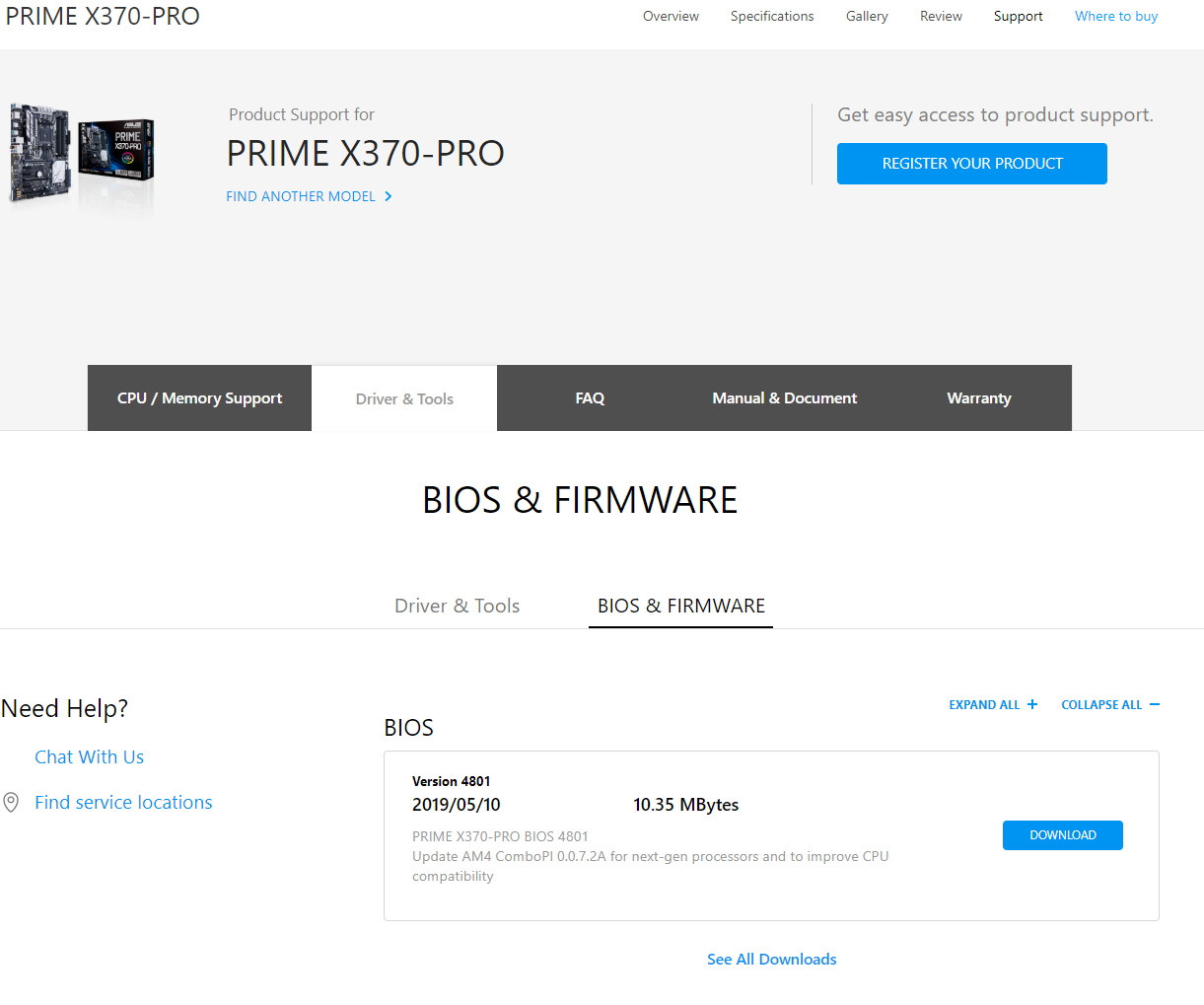Click Find Another Model link
Screen dimensions: 1204x1005
coord(301,196)
